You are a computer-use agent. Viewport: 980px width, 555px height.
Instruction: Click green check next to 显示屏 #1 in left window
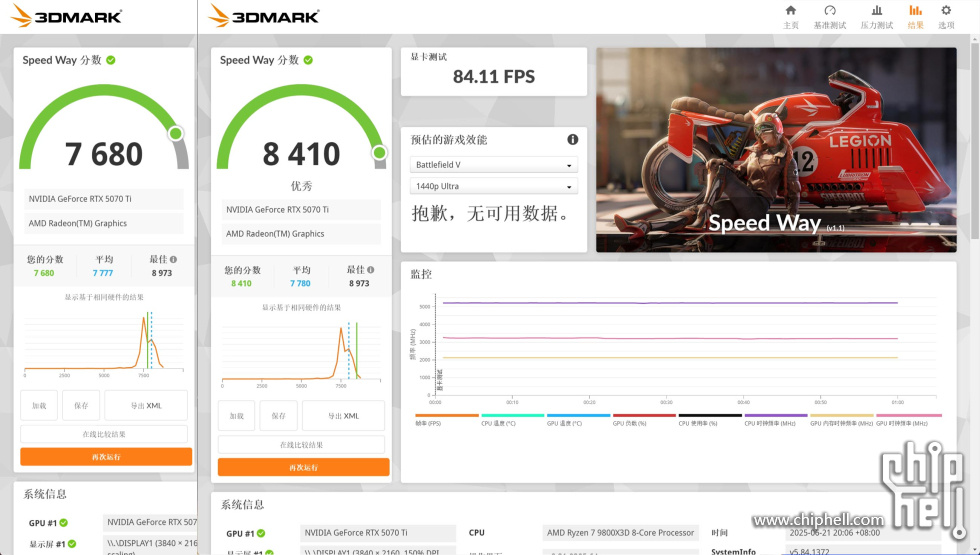[72, 544]
